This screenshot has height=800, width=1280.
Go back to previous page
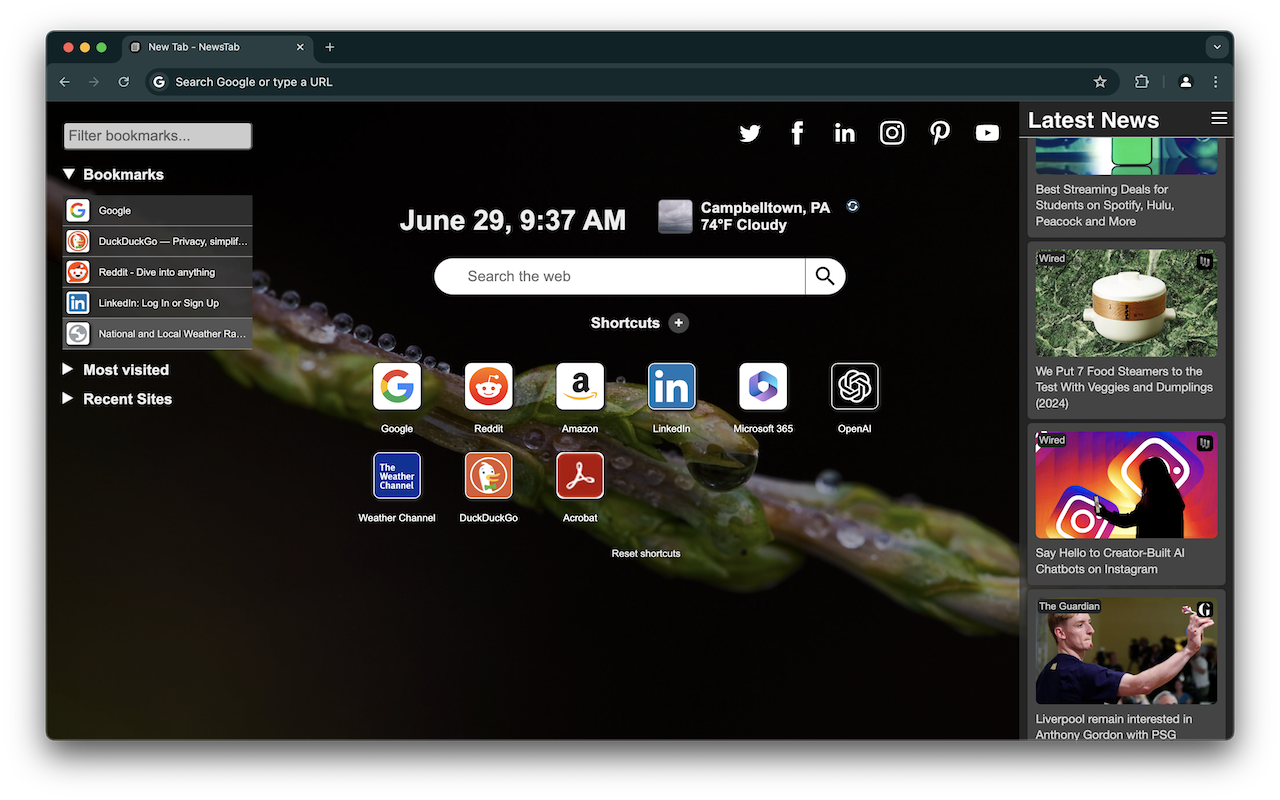[65, 82]
